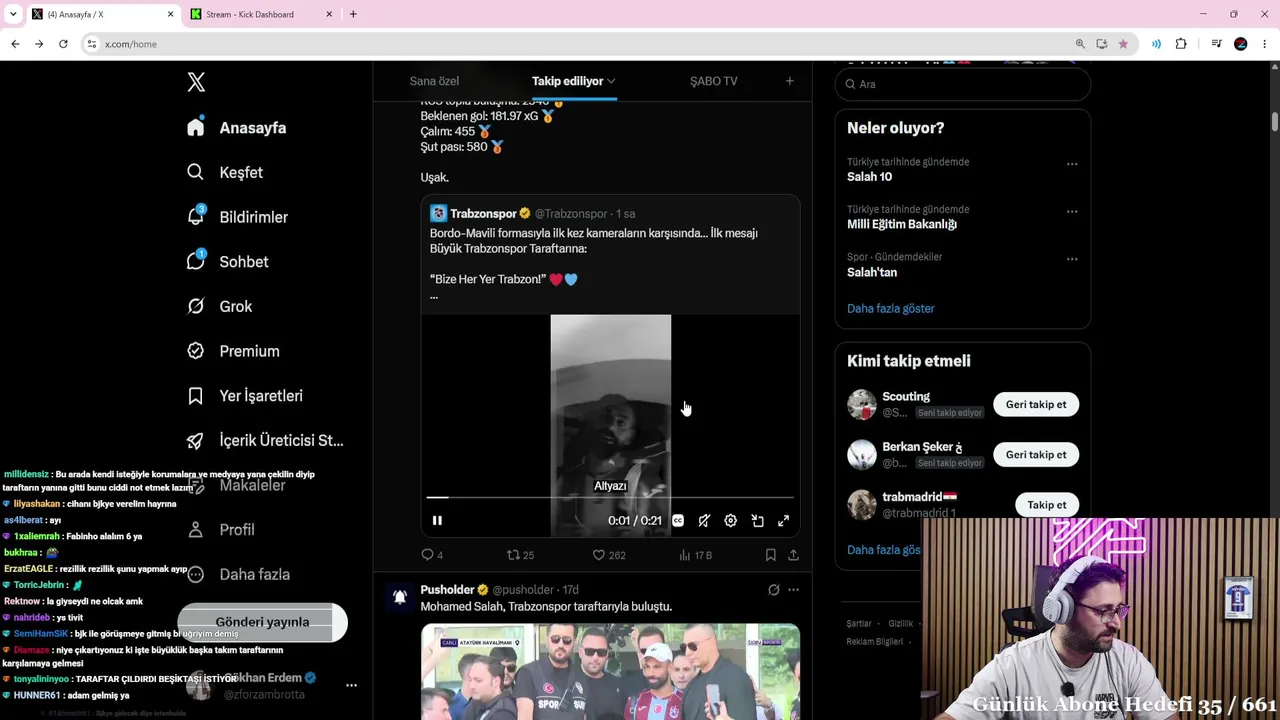Open Chrome tab search dropdown
The height and width of the screenshot is (720, 1280).
13,14
